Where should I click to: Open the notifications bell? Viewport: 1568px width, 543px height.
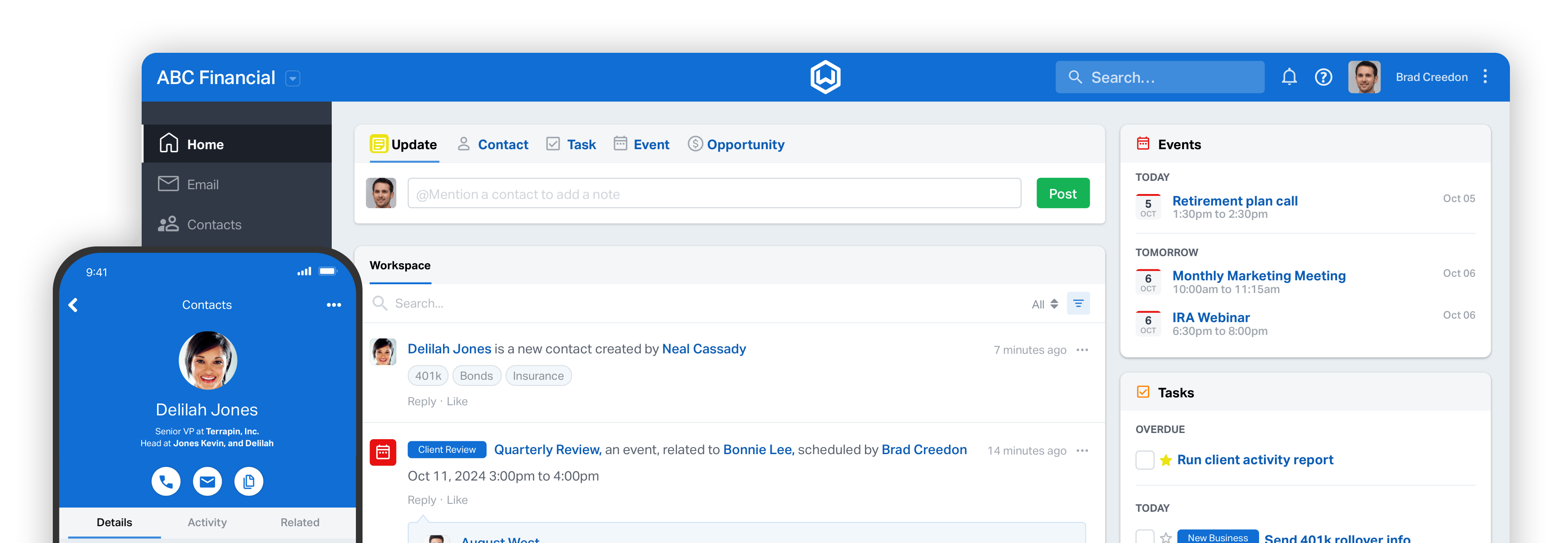[x=1289, y=77]
